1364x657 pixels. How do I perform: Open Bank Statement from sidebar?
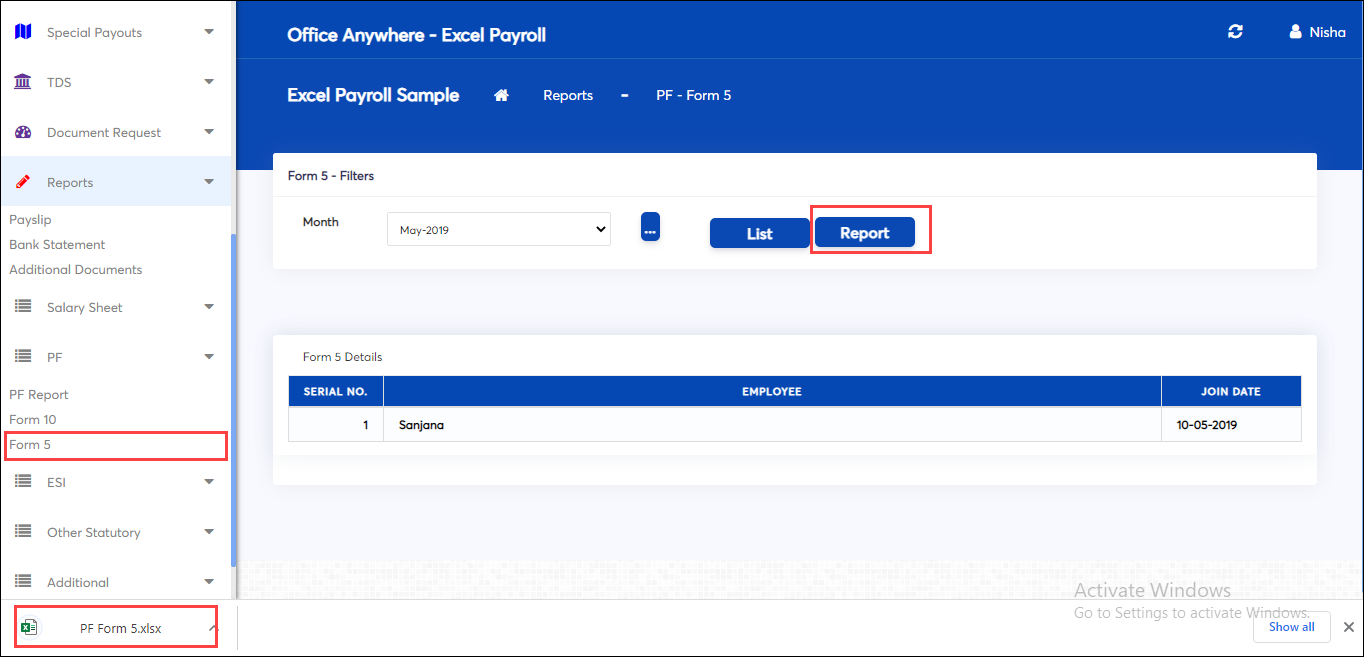pos(57,244)
